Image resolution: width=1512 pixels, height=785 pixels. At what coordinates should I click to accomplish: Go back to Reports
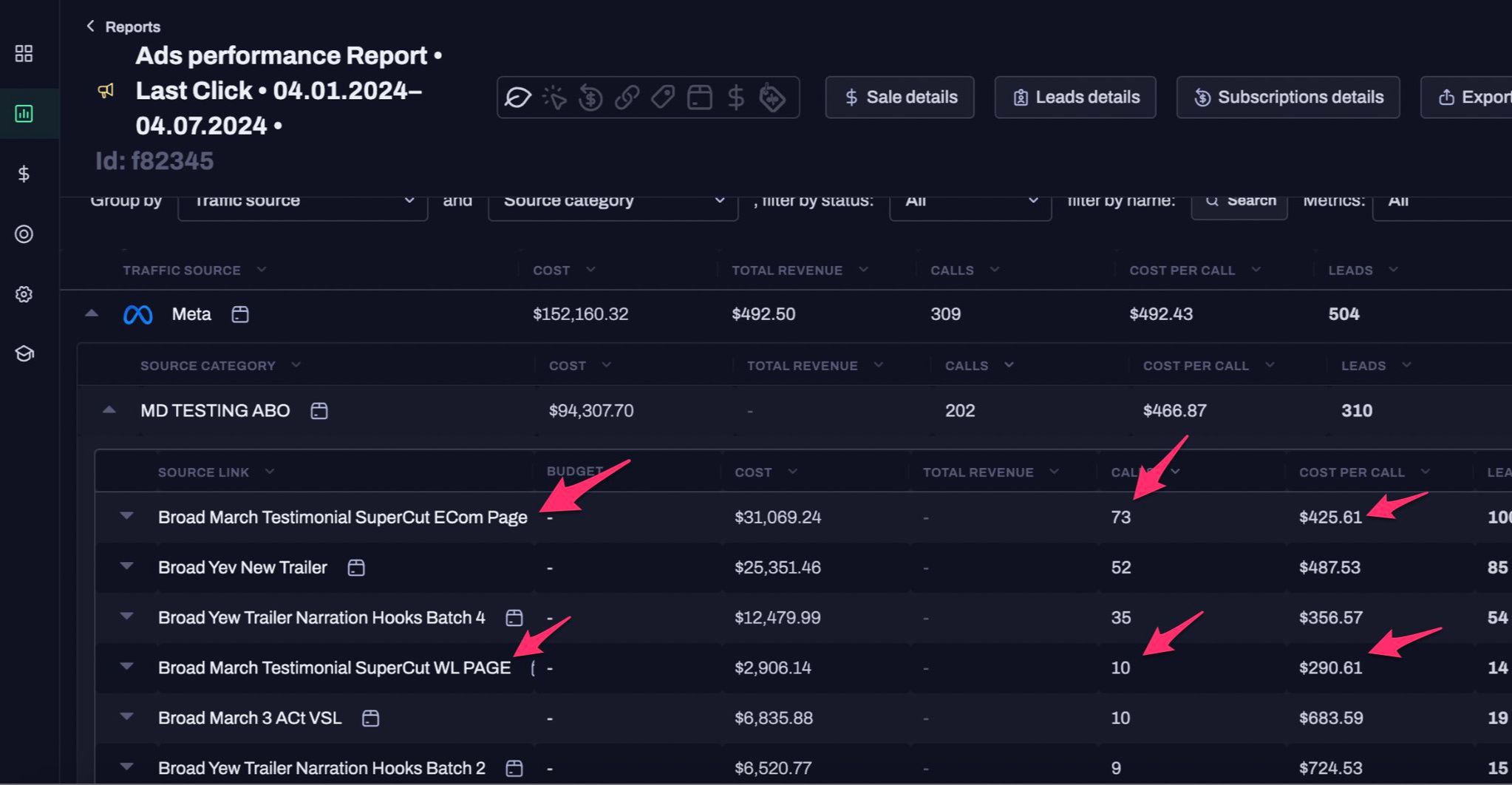tap(123, 27)
